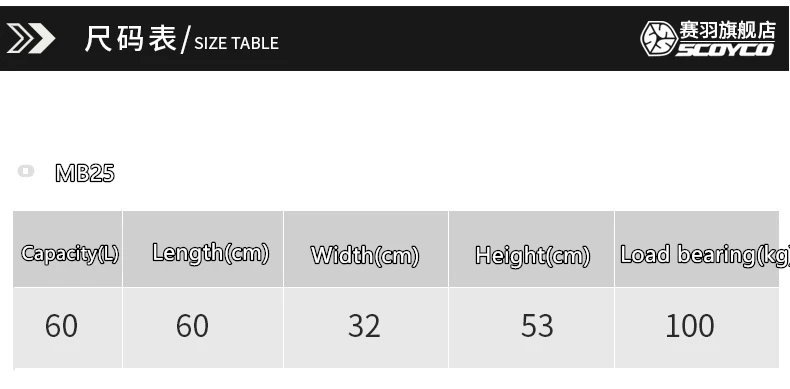Click the SIZE TABLE title text
The height and width of the screenshot is (389, 790).
(236, 43)
